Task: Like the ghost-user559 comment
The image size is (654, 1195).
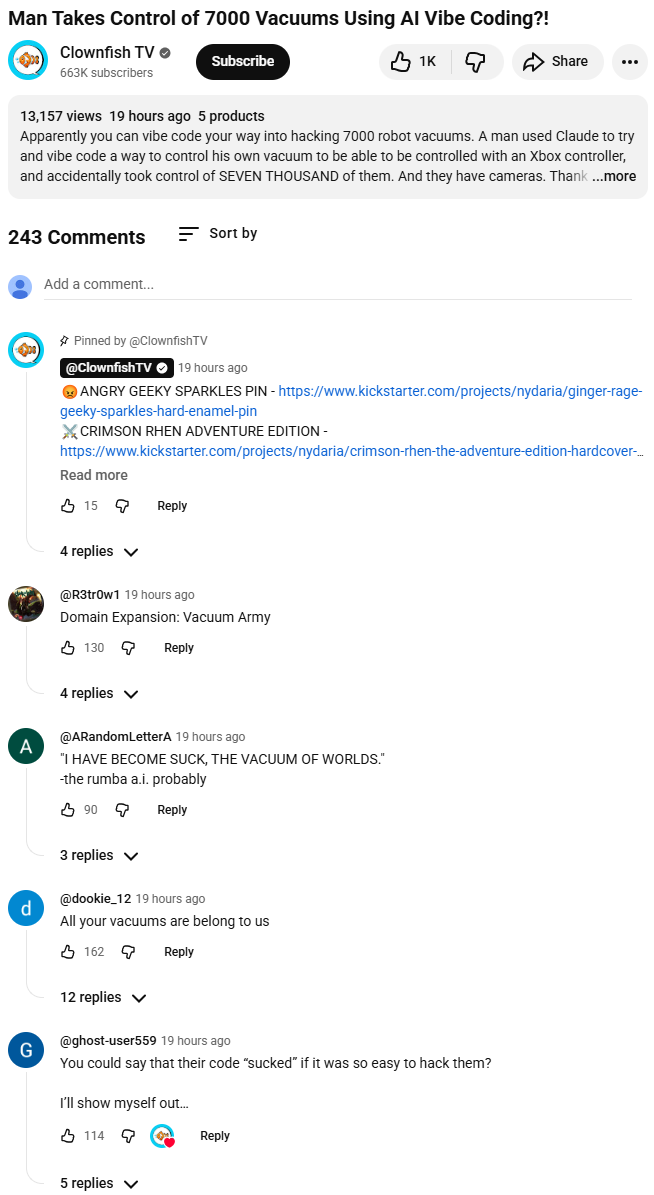Action: [x=68, y=1136]
